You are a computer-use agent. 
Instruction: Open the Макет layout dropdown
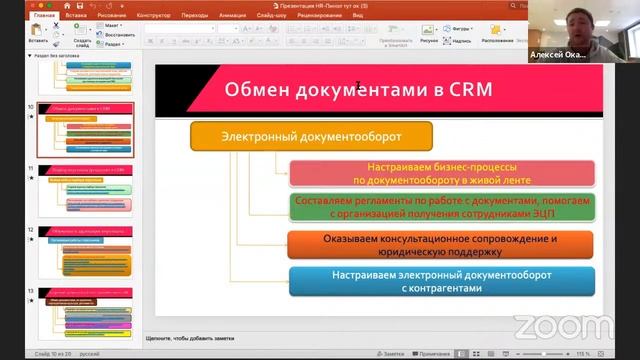coord(109,25)
